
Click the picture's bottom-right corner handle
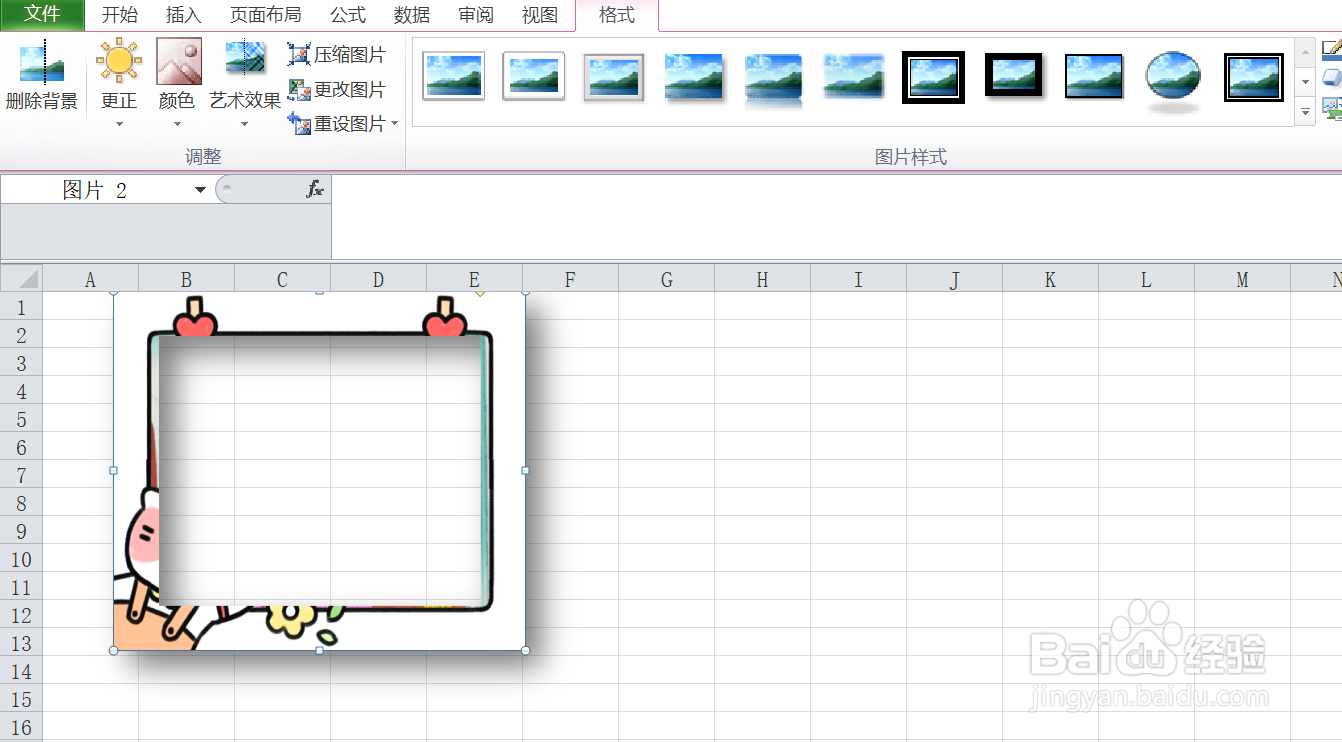pyautogui.click(x=525, y=650)
